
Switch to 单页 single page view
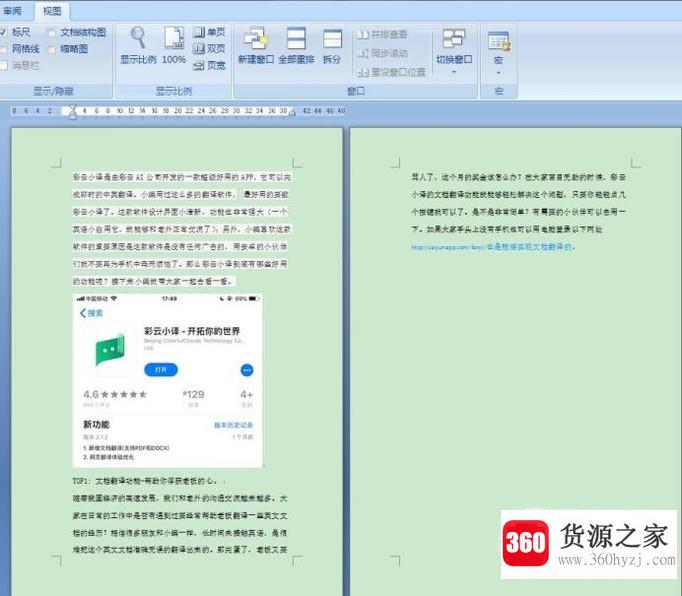point(209,32)
